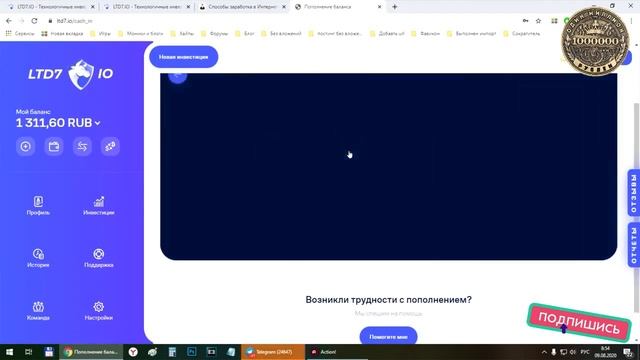Click the browser back arrow
The image size is (640, 360).
pos(9,21)
